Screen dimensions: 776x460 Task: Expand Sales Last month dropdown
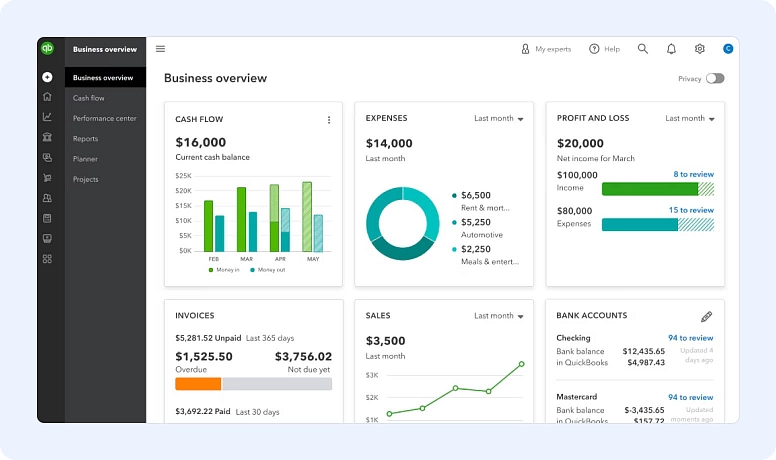click(x=499, y=316)
